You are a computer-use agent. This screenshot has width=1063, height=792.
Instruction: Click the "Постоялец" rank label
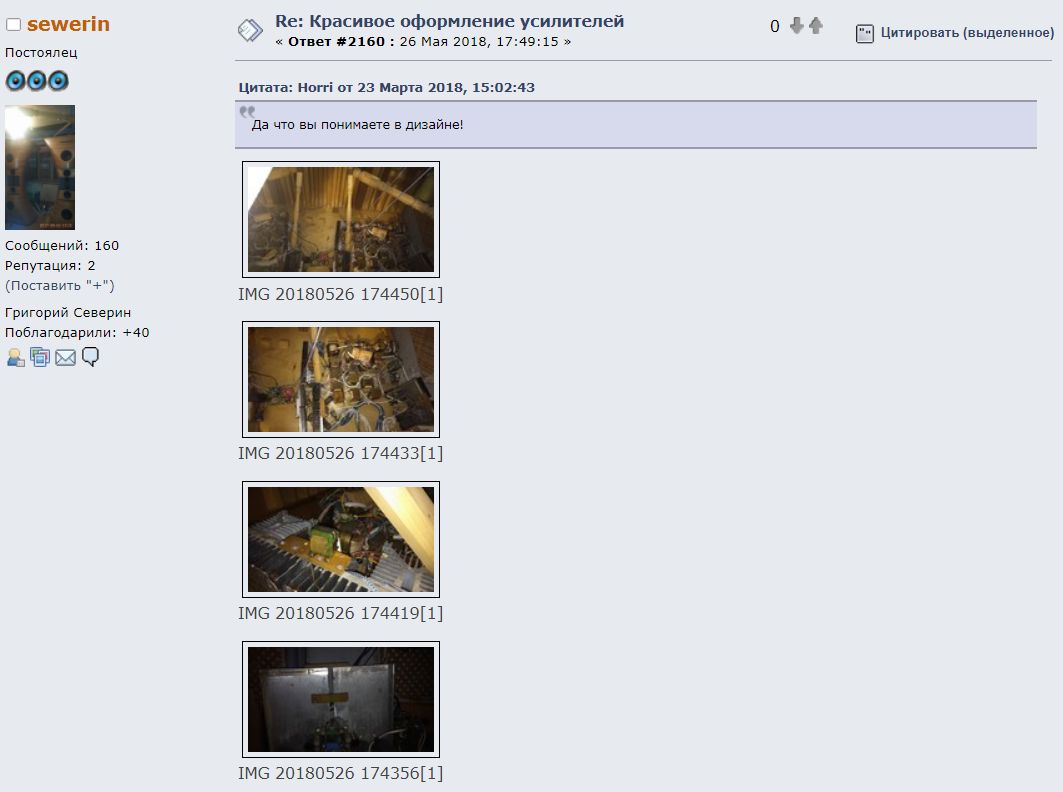(41, 52)
